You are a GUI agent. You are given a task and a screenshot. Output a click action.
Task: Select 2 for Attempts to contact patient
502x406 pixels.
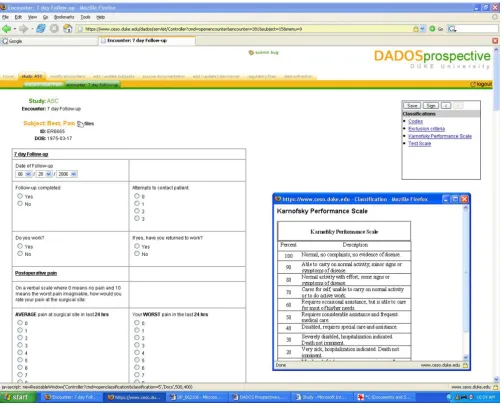[137, 211]
